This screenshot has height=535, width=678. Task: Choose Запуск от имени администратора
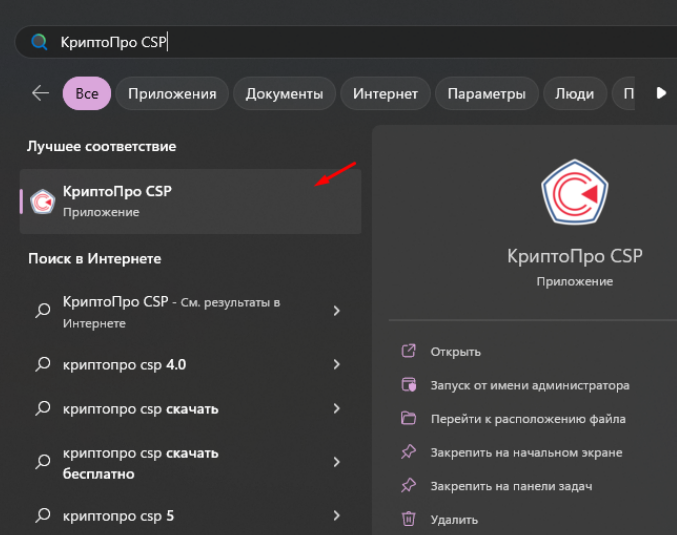click(x=530, y=385)
